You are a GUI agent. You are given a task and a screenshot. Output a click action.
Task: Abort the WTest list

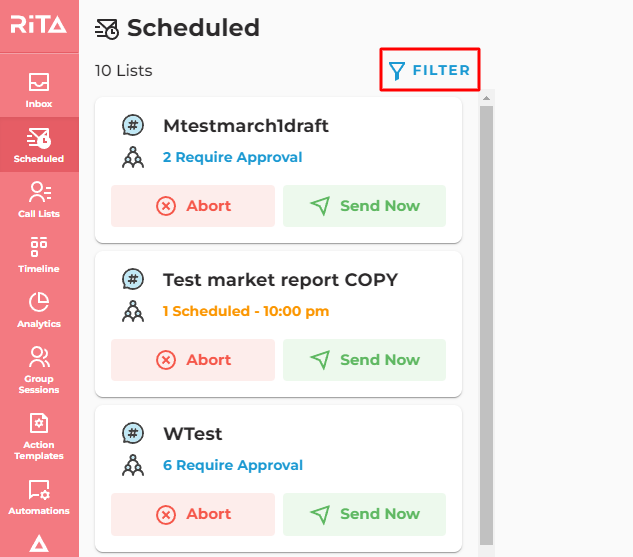[193, 514]
